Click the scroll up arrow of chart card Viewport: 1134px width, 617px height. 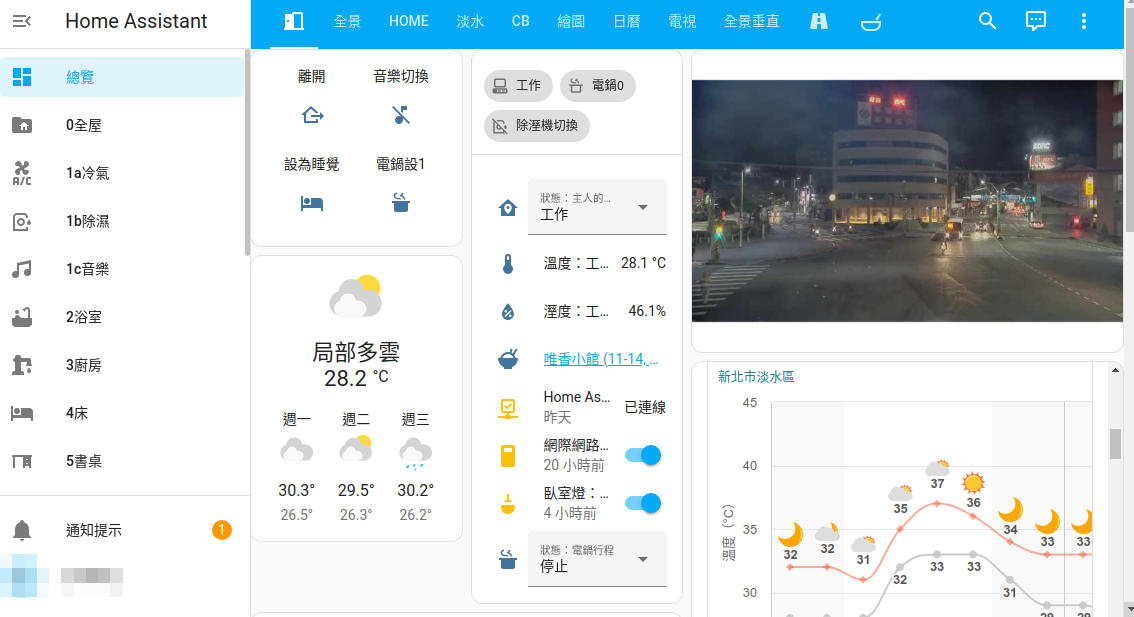[1115, 370]
